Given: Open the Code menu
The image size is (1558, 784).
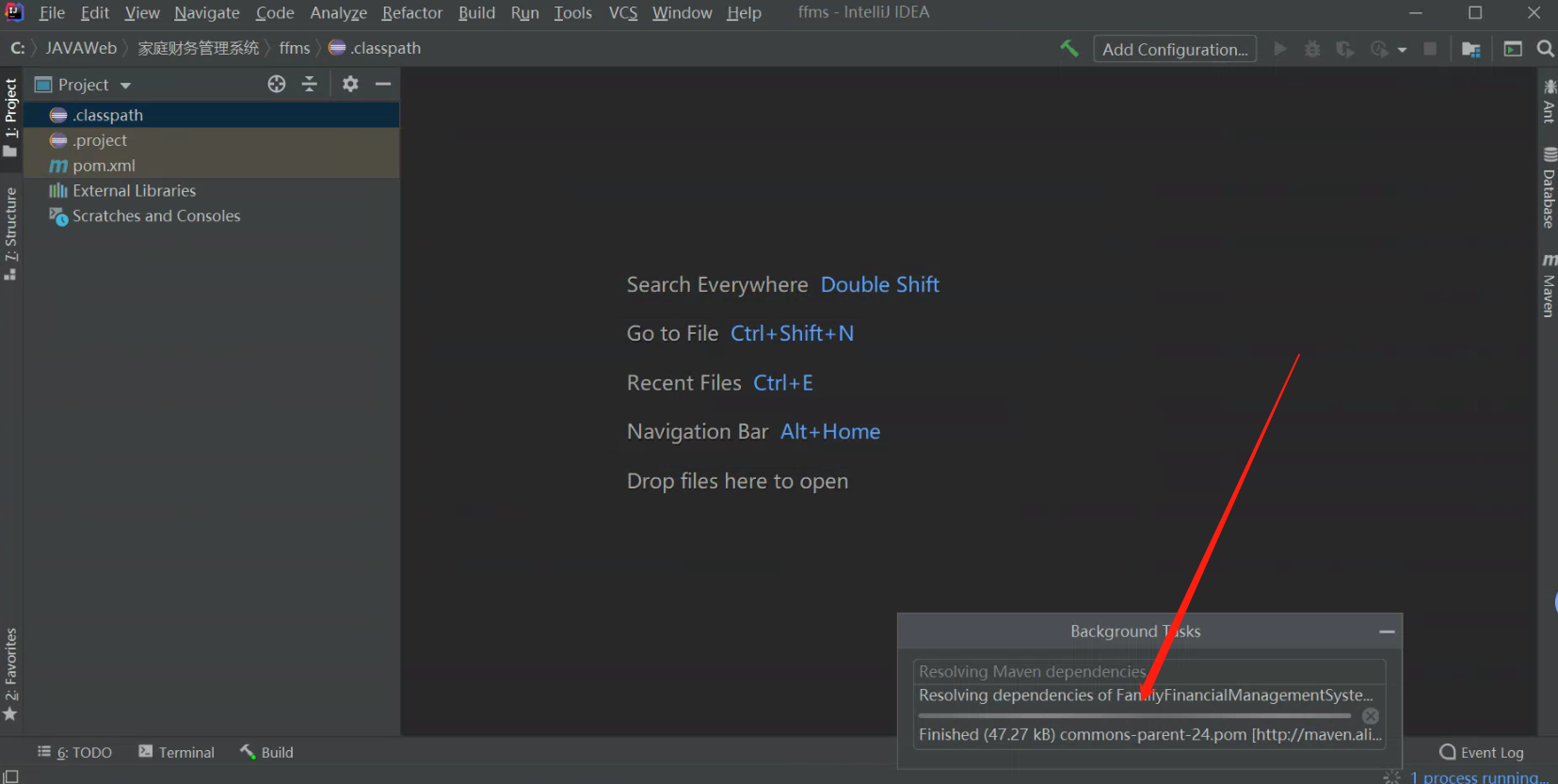Looking at the screenshot, I should click(x=275, y=13).
